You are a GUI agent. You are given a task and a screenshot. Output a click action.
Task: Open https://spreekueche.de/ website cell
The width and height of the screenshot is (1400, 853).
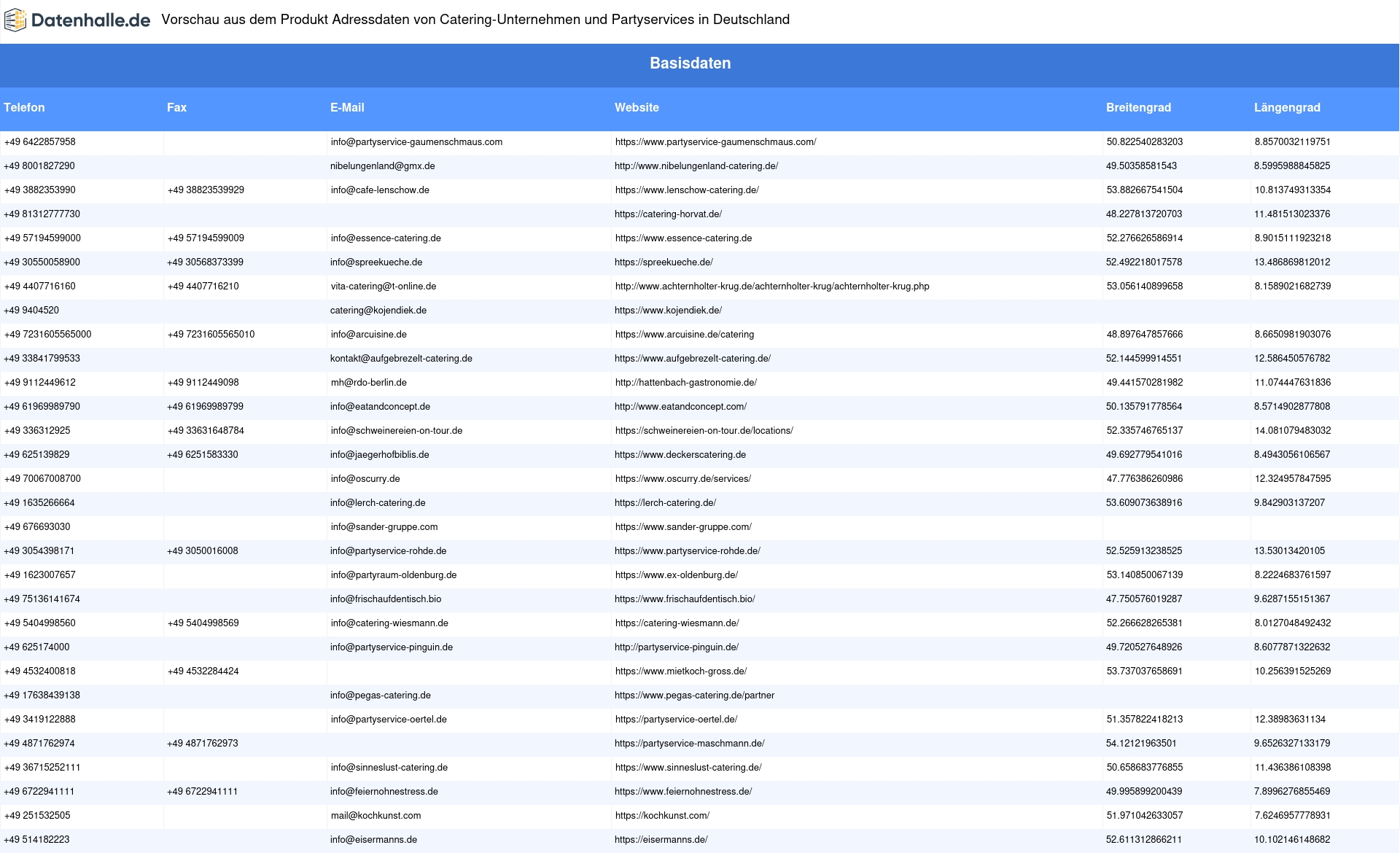(x=664, y=262)
